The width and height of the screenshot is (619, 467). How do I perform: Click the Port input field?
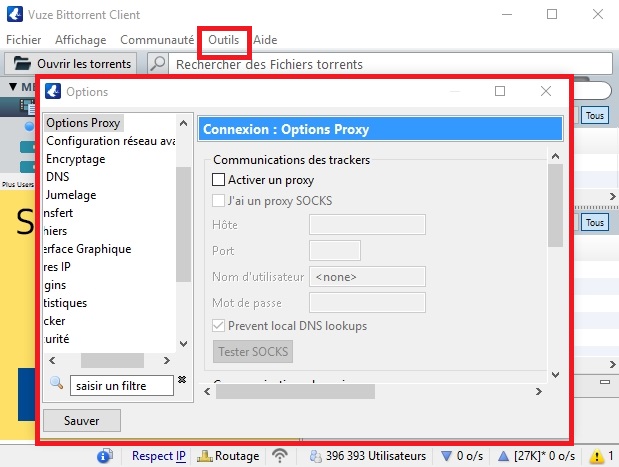point(335,251)
